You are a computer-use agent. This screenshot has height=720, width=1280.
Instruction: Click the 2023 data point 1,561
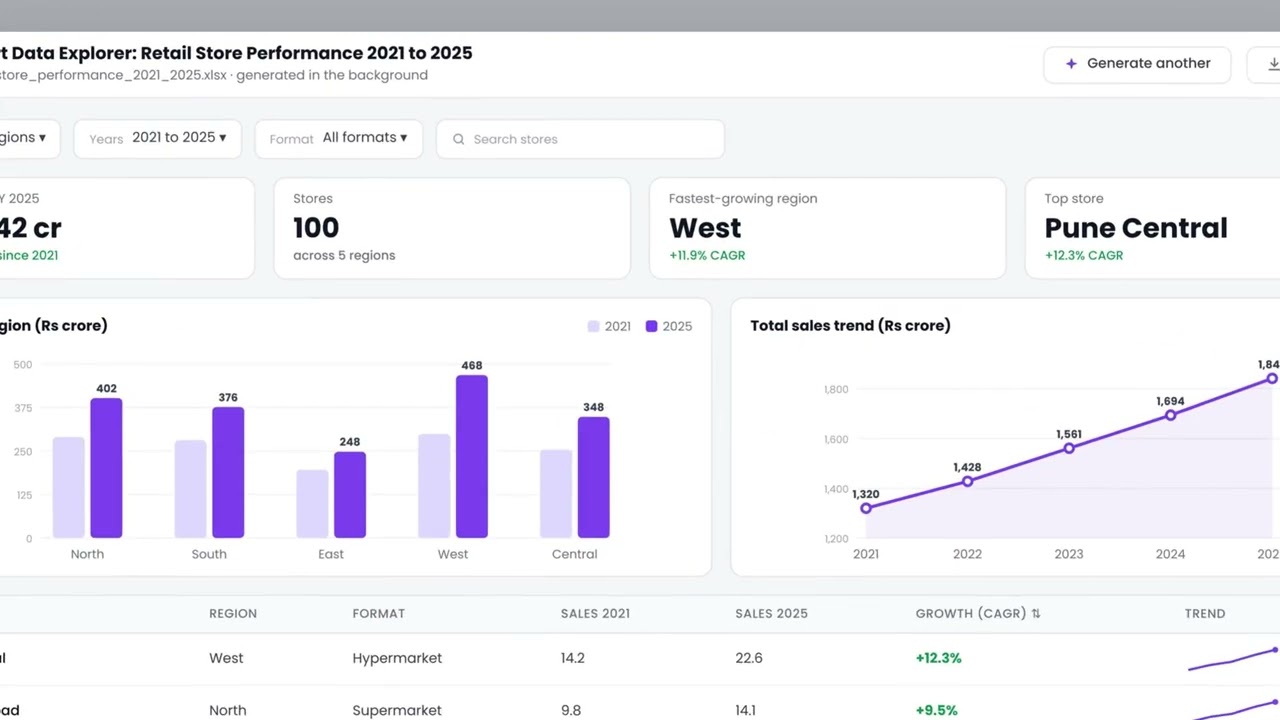pos(1069,448)
